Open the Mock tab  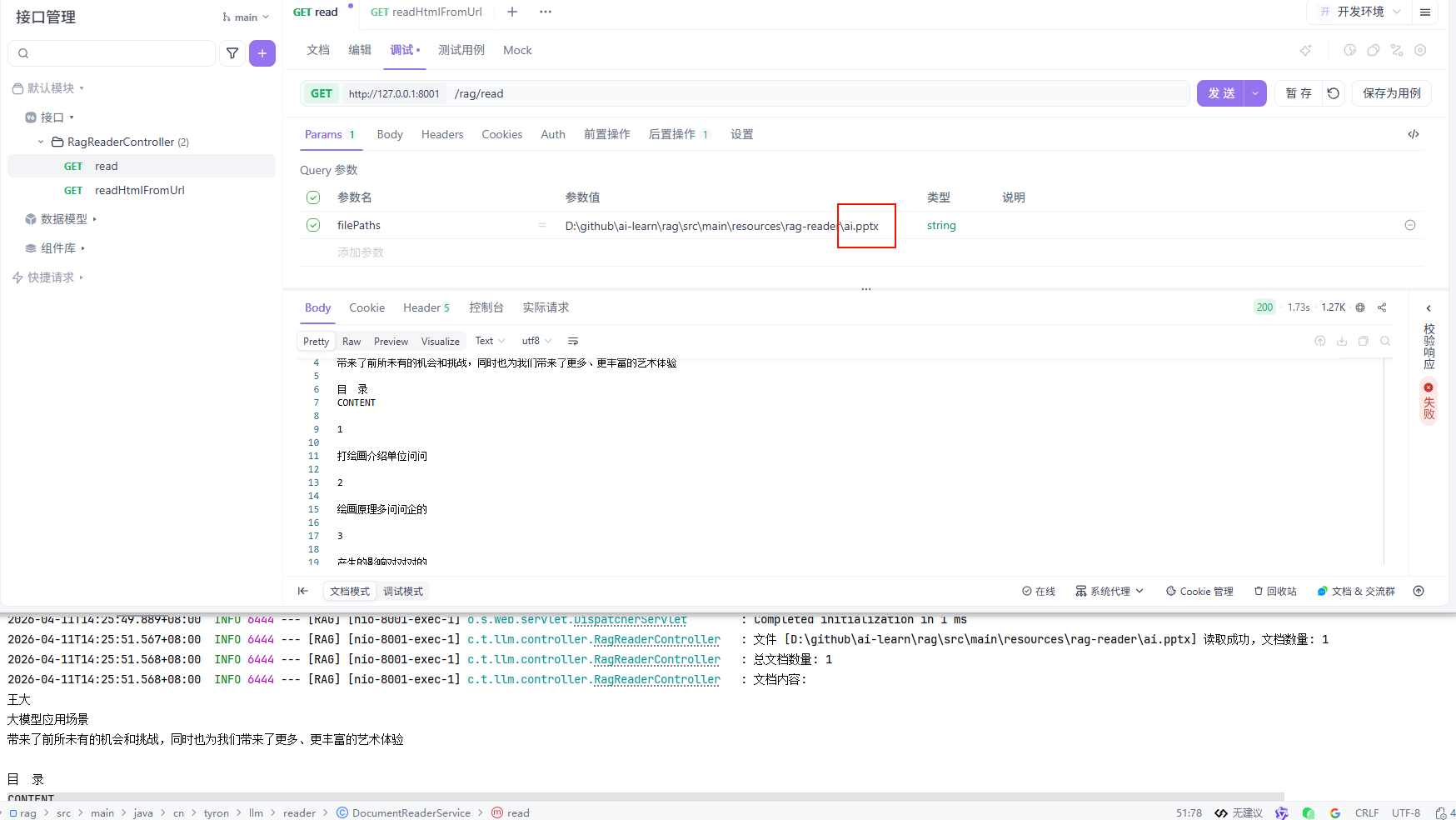(517, 50)
